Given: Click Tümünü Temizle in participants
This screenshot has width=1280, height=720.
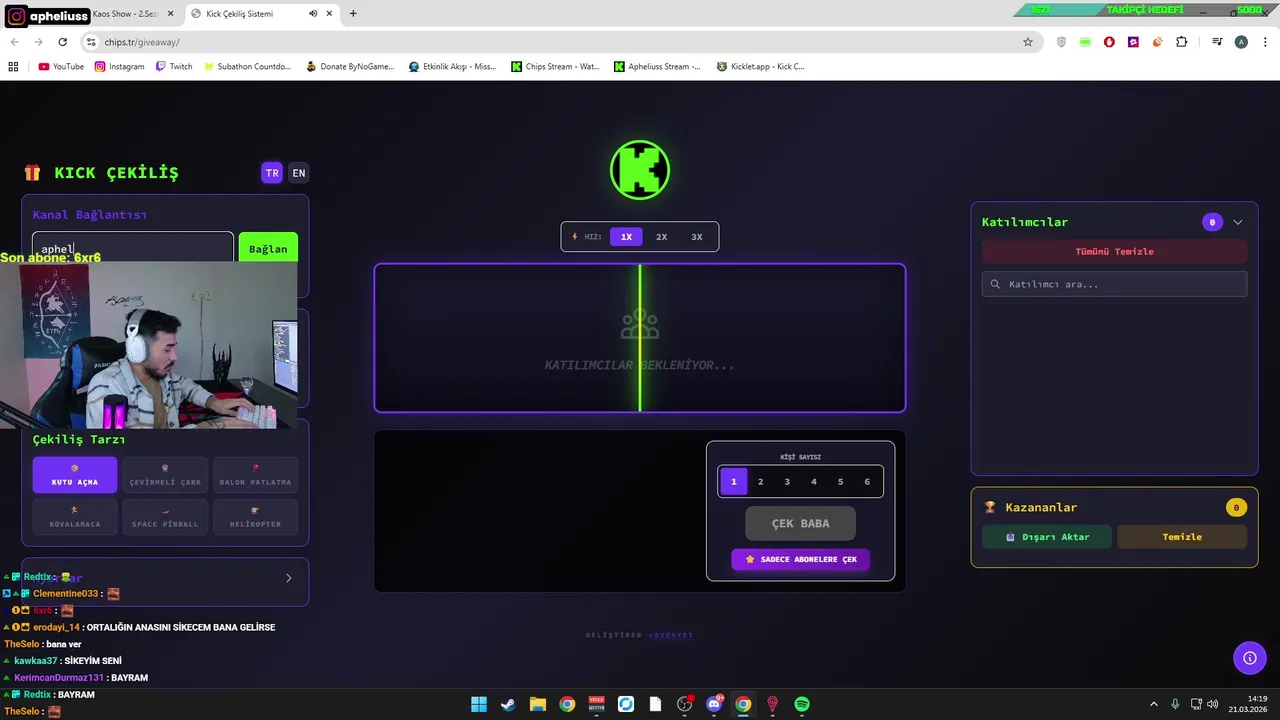Looking at the screenshot, I should (x=1114, y=251).
